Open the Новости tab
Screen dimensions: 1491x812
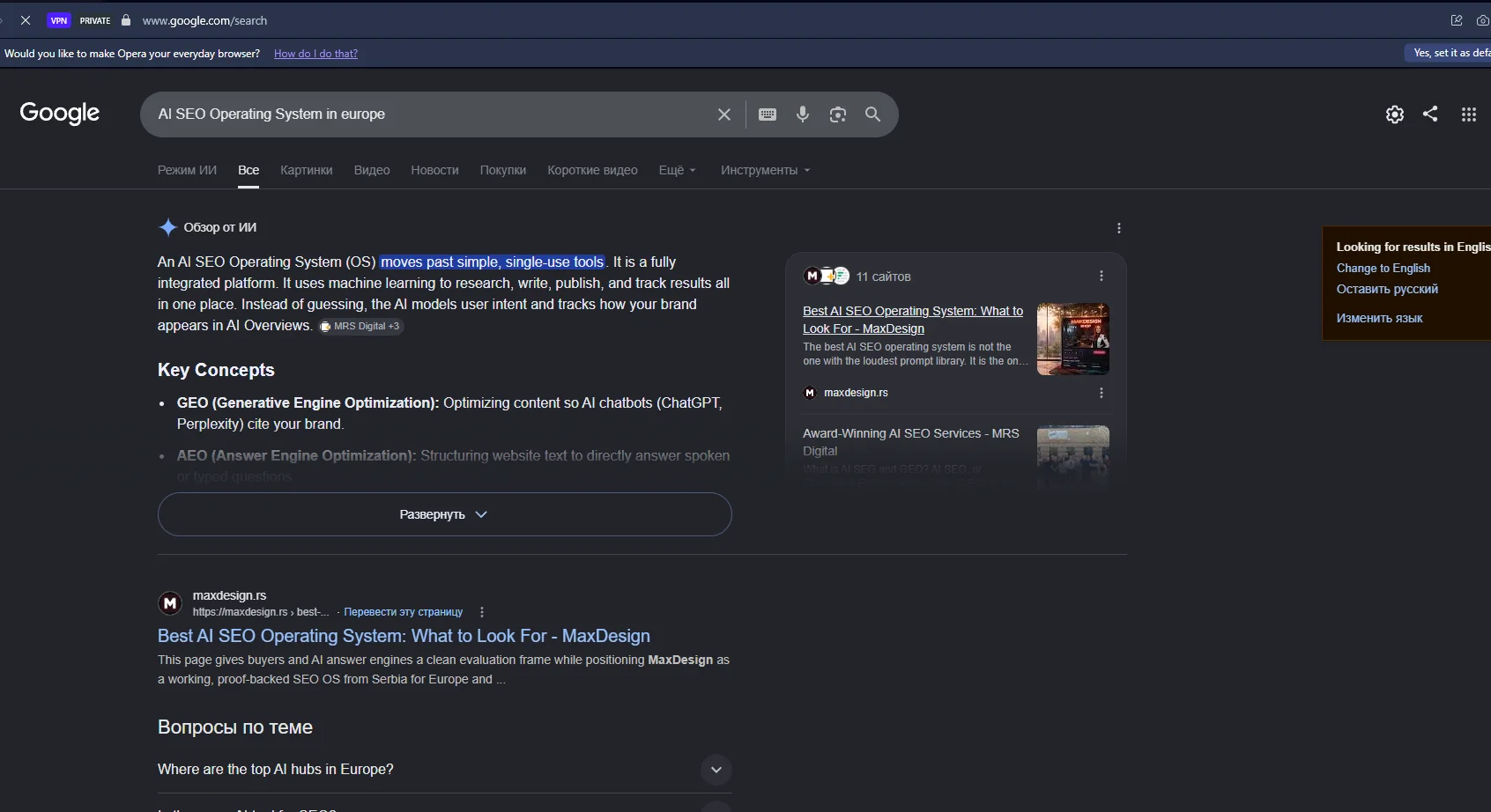click(x=434, y=170)
